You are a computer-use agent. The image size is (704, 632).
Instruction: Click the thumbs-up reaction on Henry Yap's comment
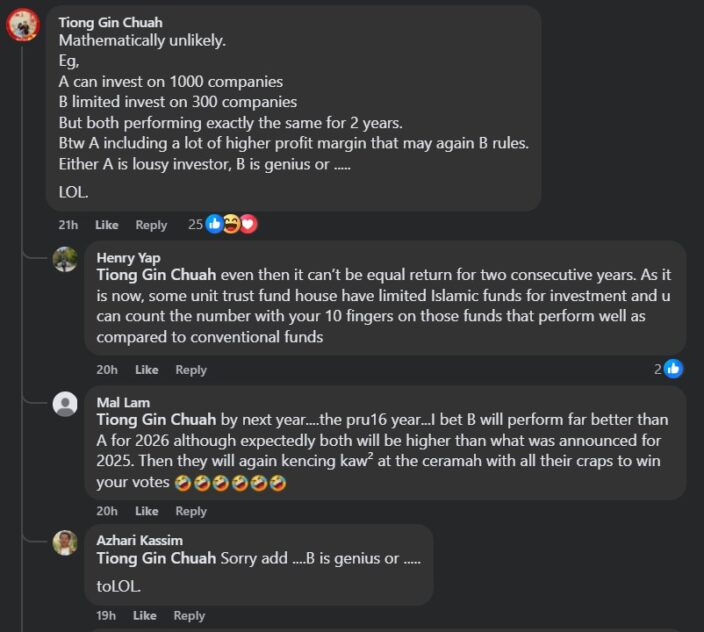click(673, 369)
